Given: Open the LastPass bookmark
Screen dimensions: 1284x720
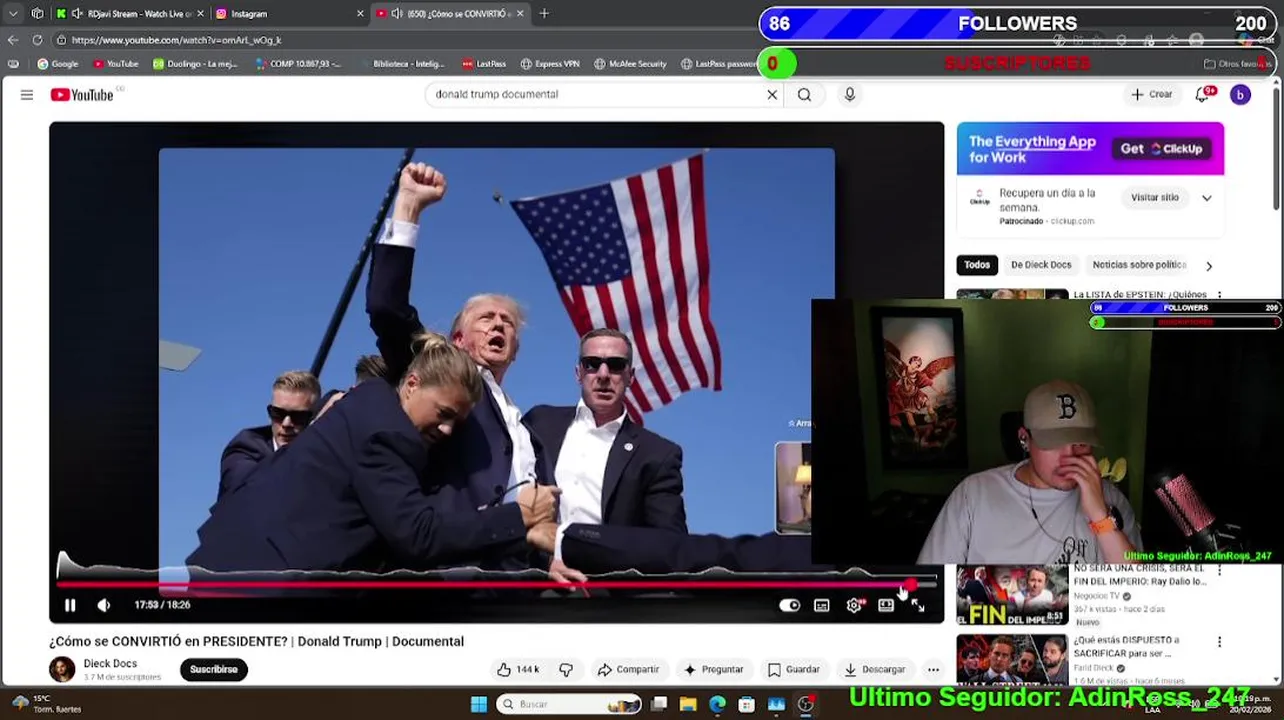Looking at the screenshot, I should tap(484, 64).
